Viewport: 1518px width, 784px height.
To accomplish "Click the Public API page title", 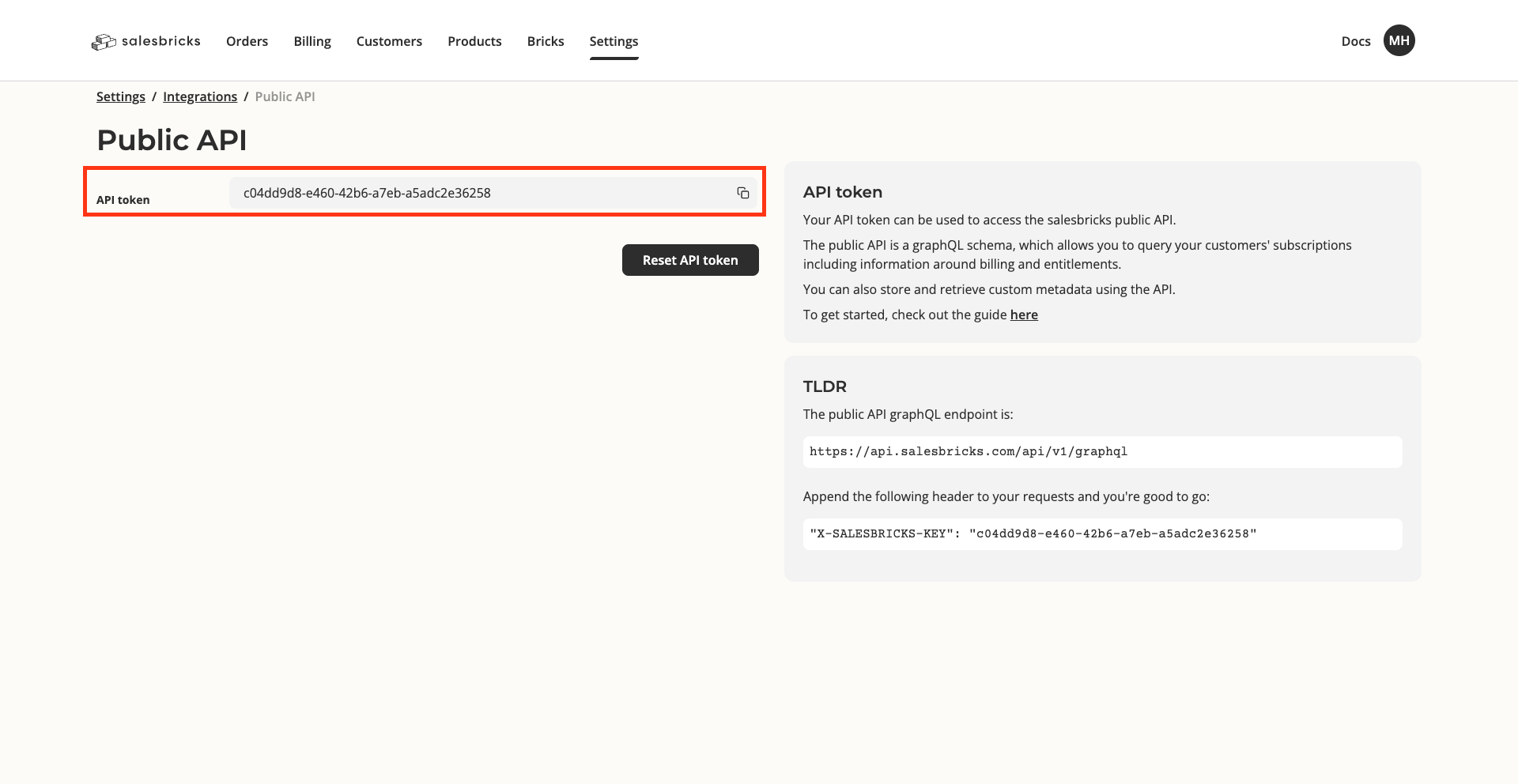I will click(x=172, y=140).
